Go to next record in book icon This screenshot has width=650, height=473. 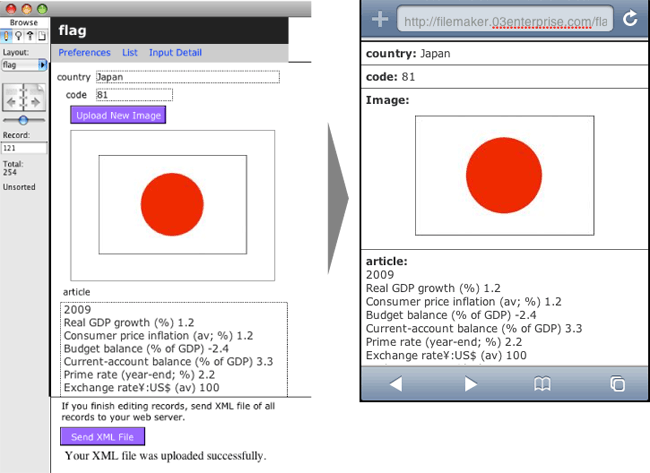[35, 101]
